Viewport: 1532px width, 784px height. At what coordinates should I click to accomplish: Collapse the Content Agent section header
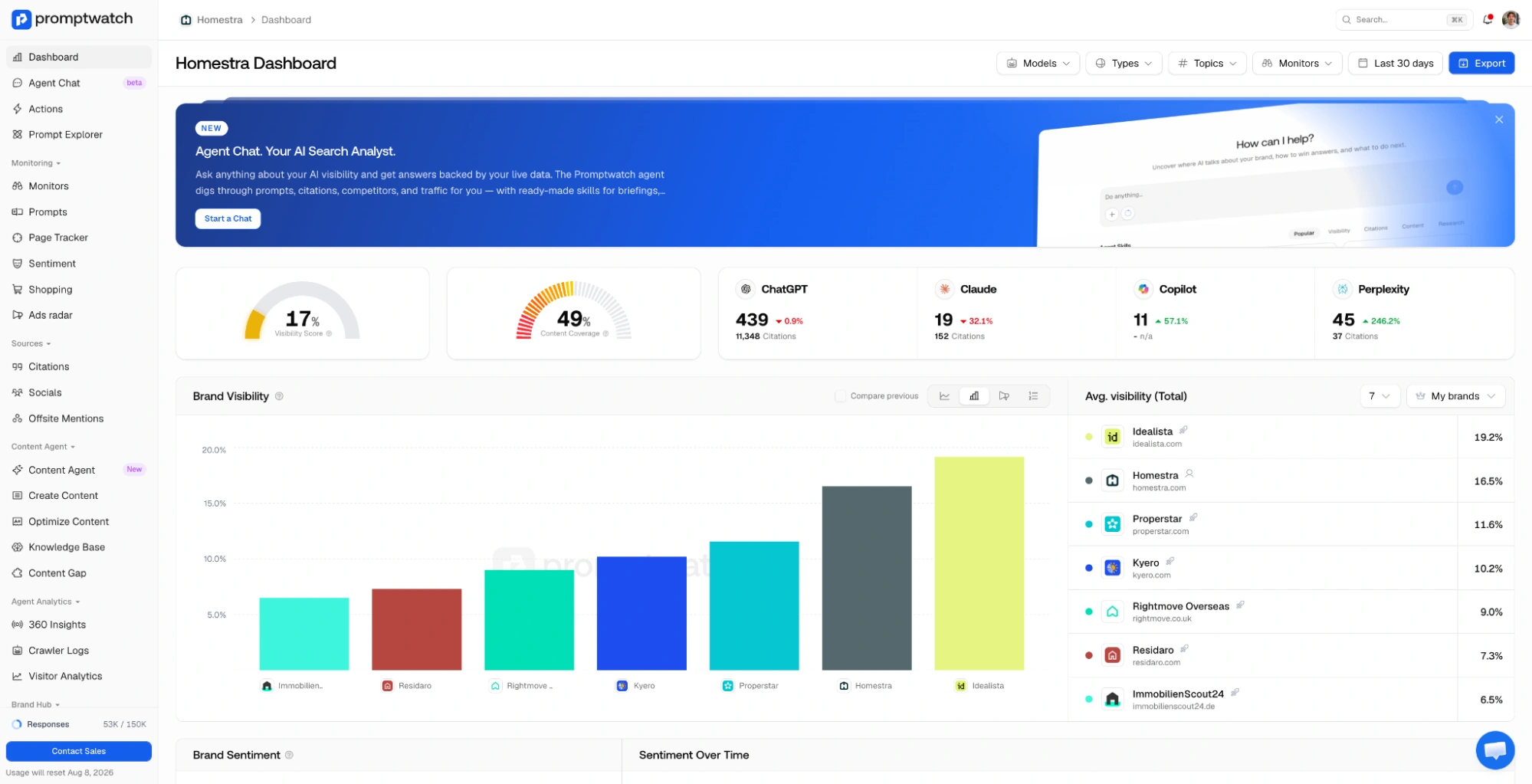tap(44, 447)
